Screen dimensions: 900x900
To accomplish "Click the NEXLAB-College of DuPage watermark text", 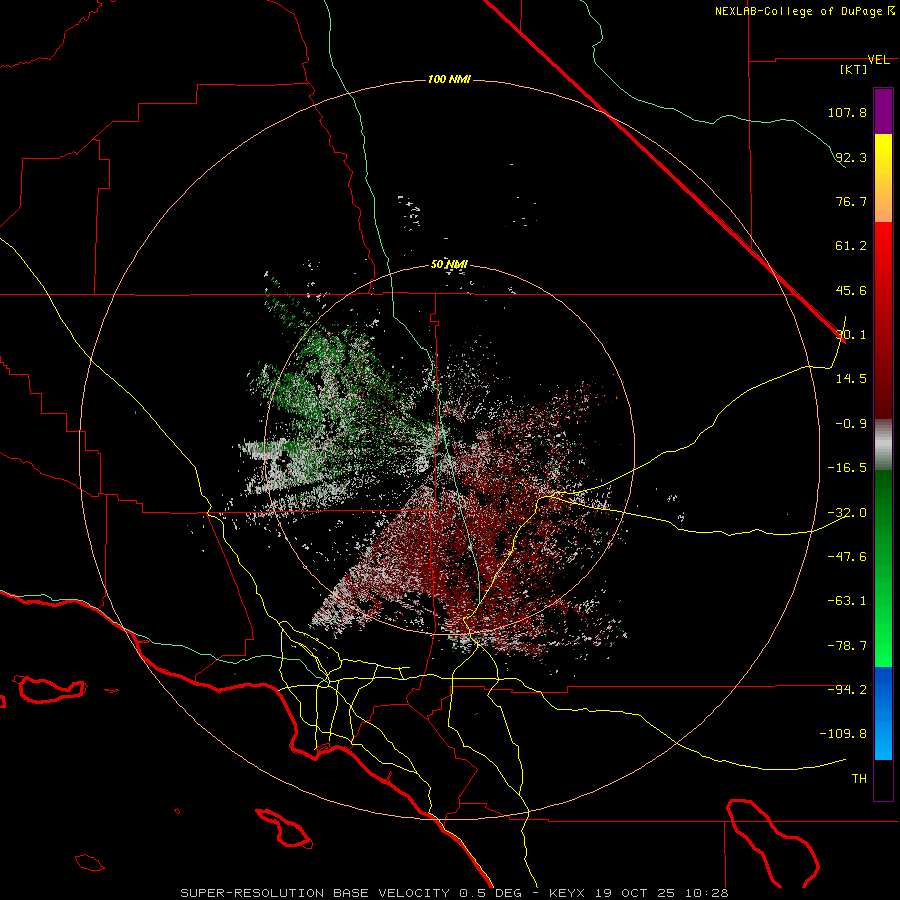I will coord(804,11).
